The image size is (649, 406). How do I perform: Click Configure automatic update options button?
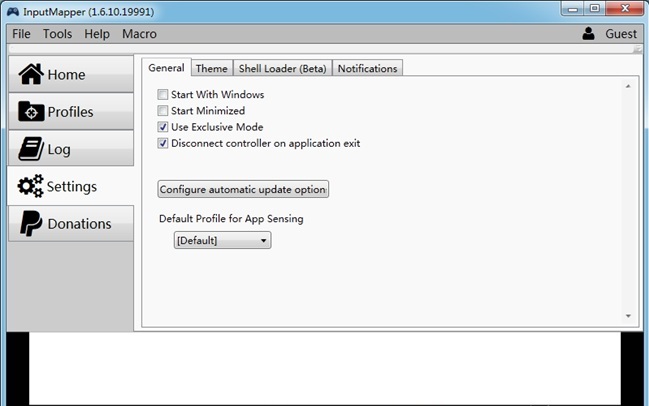[x=243, y=189]
